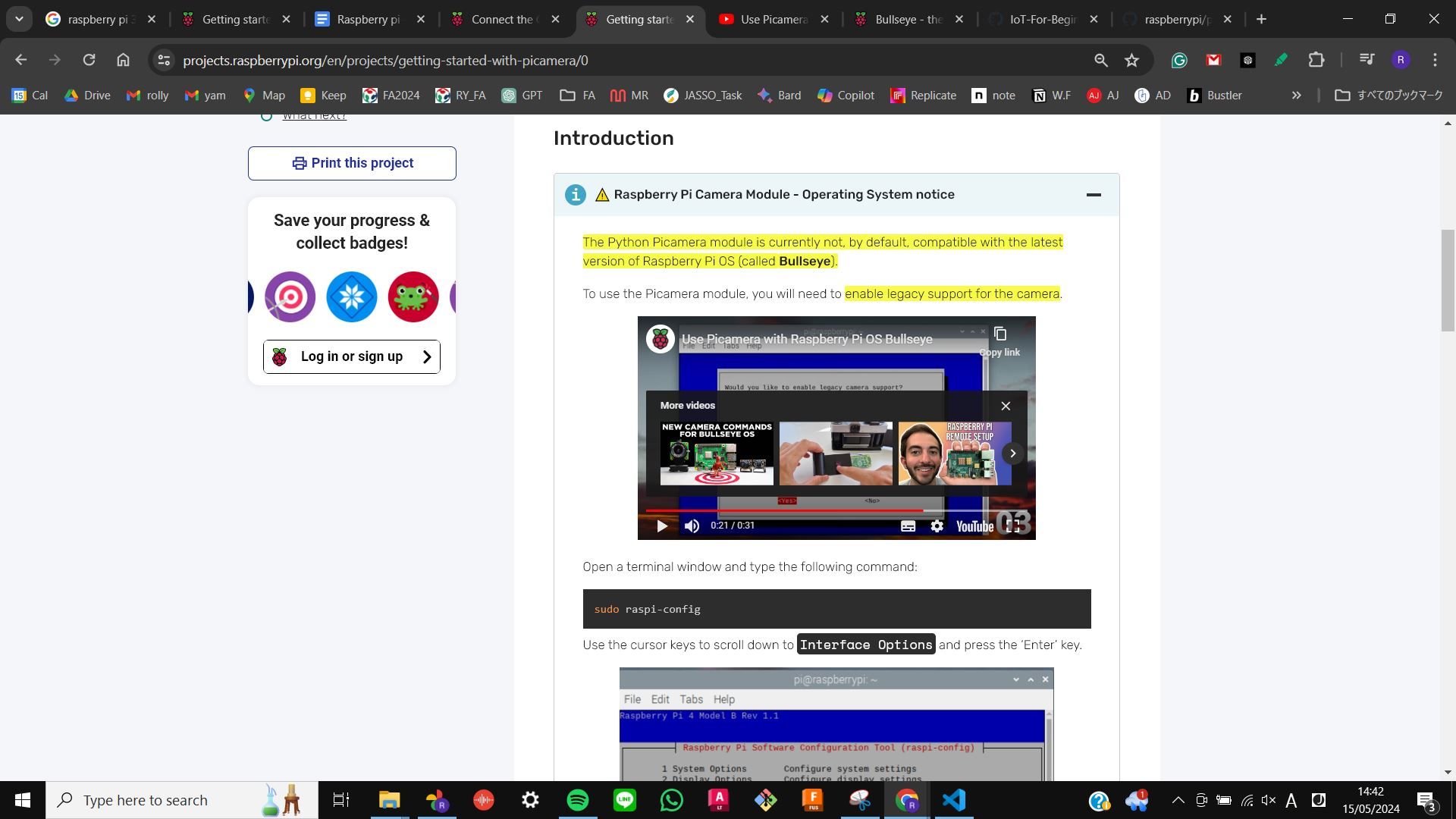Screen dimensions: 1456x819
Task: Close the Use Picamera YouTube tab
Action: click(824, 19)
